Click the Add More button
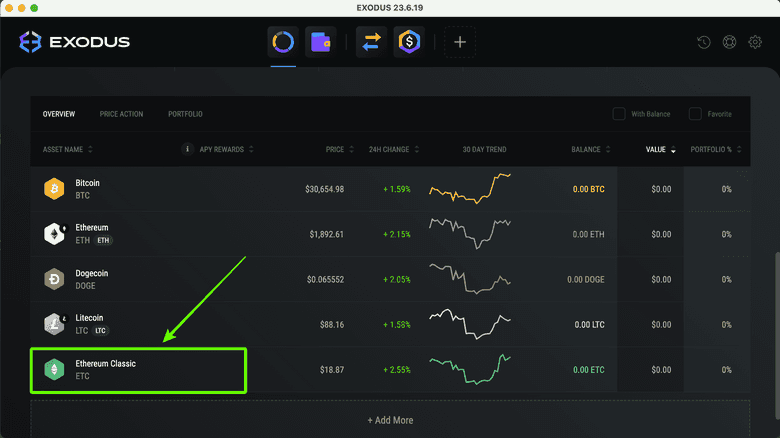The image size is (780, 438). pyautogui.click(x=390, y=420)
